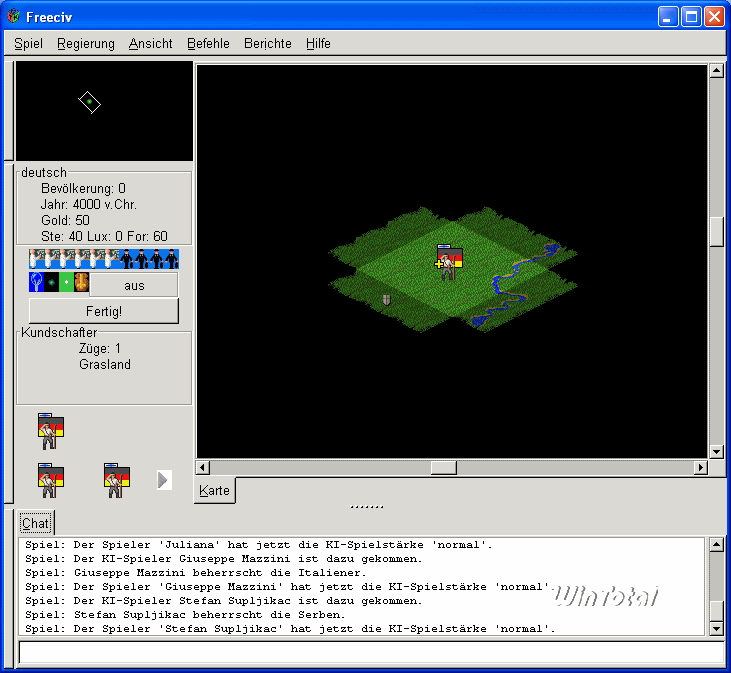This screenshot has width=731, height=673.
Task: Click the global warming indicator on black background
Action: (51, 282)
